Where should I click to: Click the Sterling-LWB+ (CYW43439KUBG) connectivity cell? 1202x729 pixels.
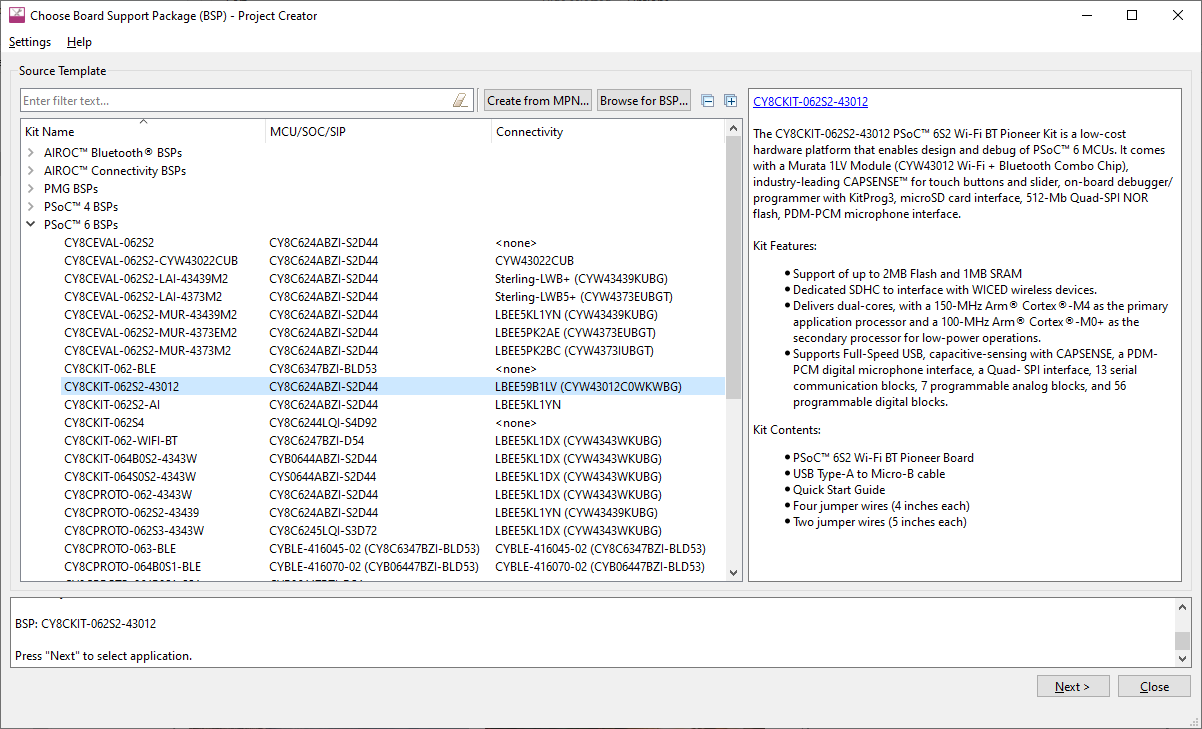(581, 279)
